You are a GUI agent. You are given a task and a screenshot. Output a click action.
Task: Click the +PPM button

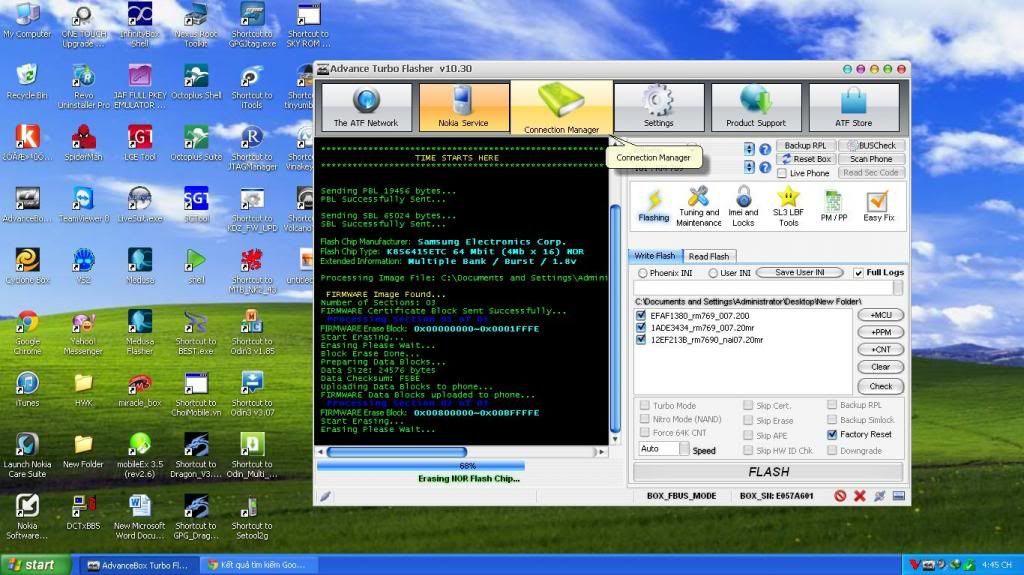[x=880, y=332]
